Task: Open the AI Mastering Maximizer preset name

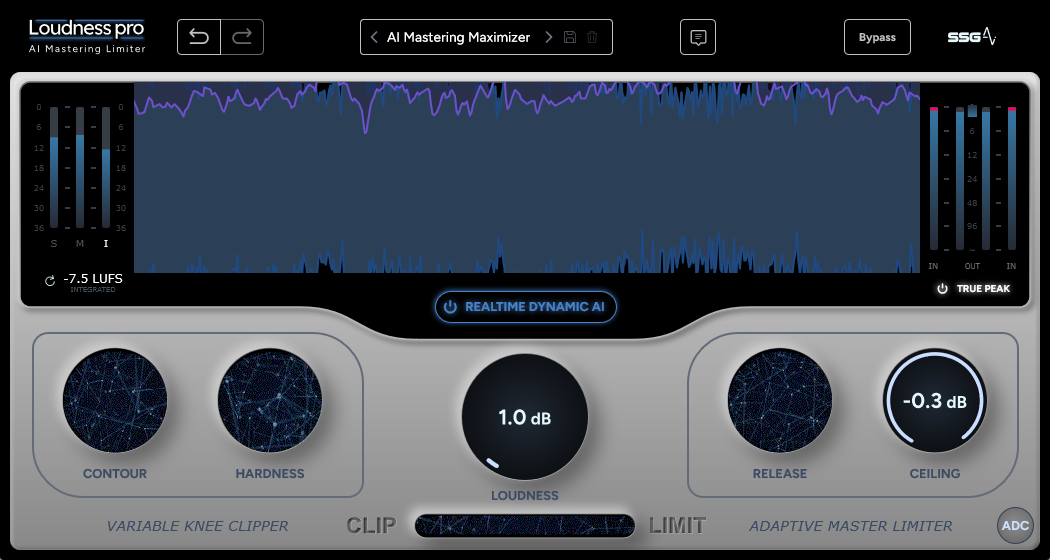Action: point(459,37)
